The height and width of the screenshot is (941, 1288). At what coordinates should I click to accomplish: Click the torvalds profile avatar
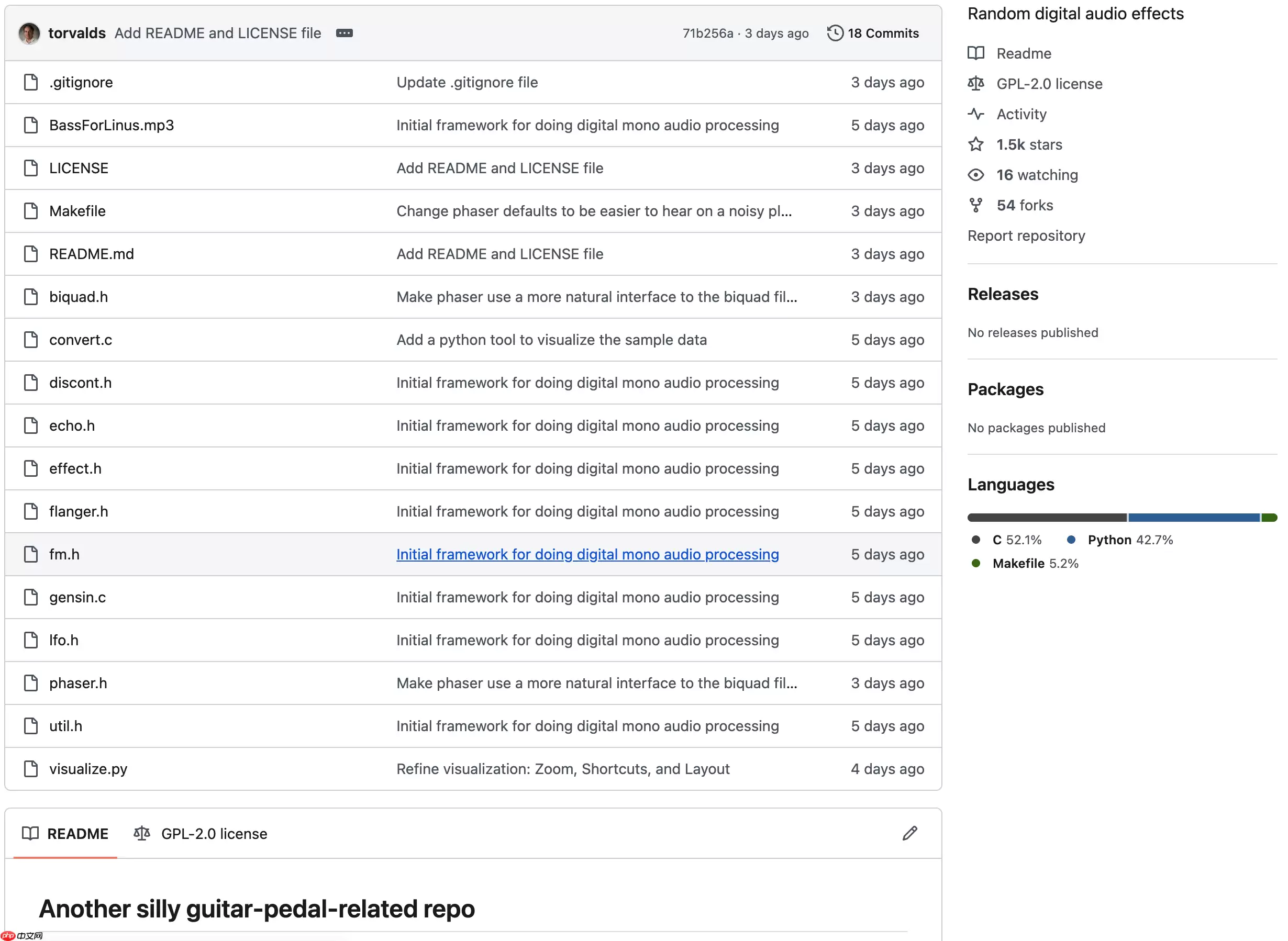(x=29, y=33)
